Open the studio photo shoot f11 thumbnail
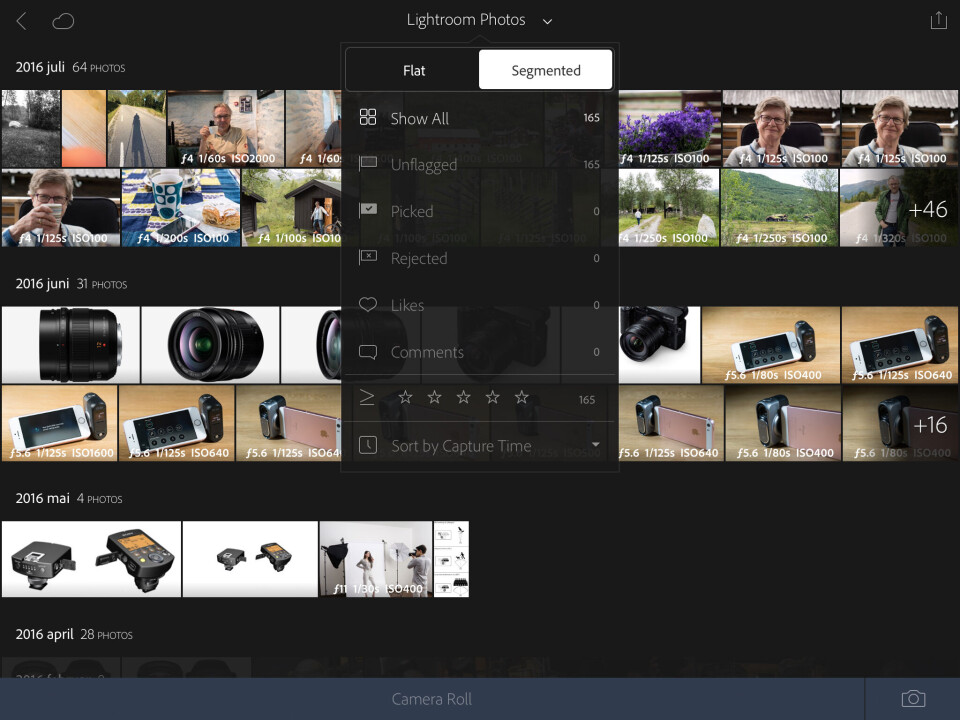 (376, 559)
